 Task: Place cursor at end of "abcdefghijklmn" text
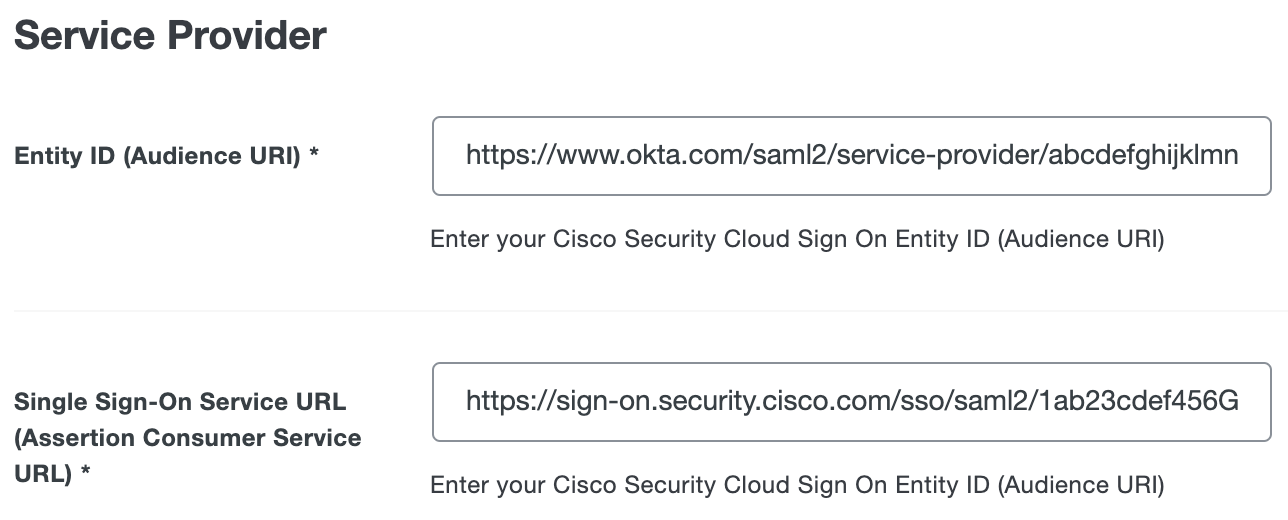(x=1239, y=156)
